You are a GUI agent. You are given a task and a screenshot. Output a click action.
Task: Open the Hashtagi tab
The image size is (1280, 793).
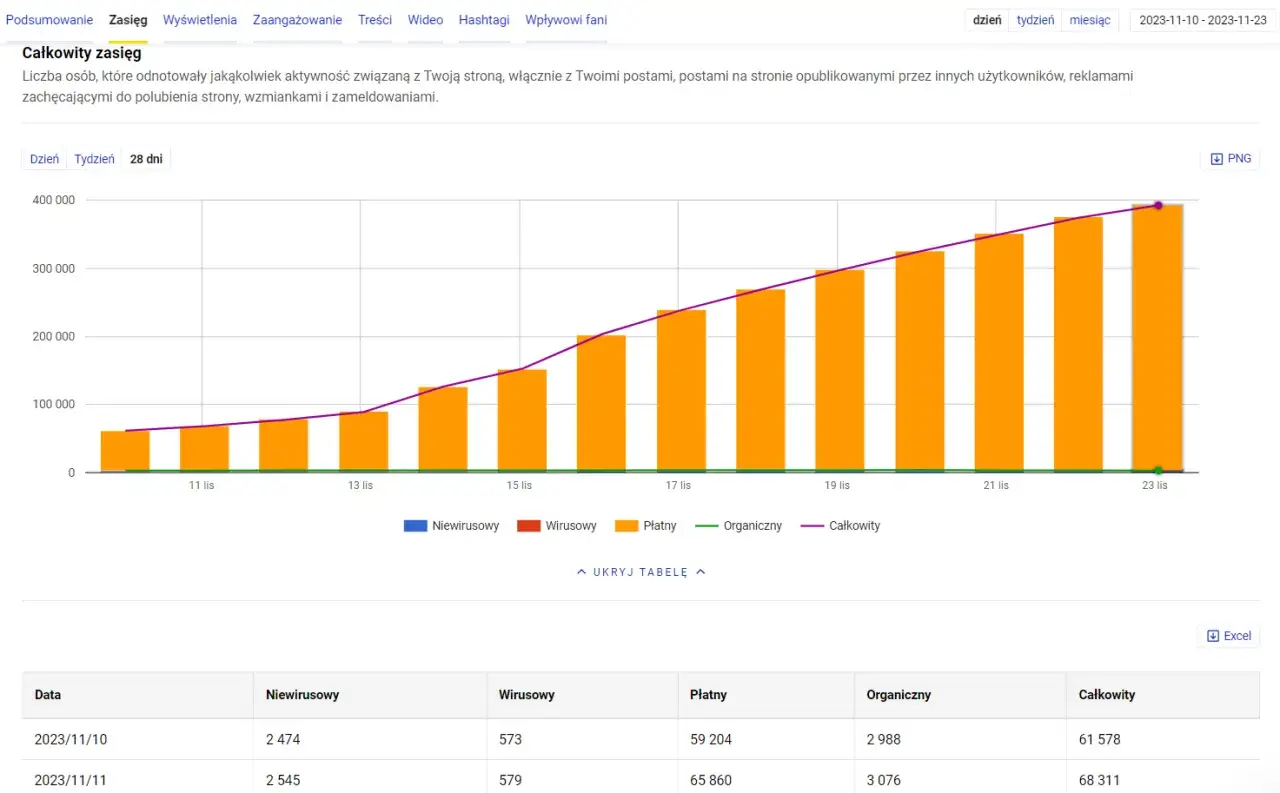tap(484, 20)
